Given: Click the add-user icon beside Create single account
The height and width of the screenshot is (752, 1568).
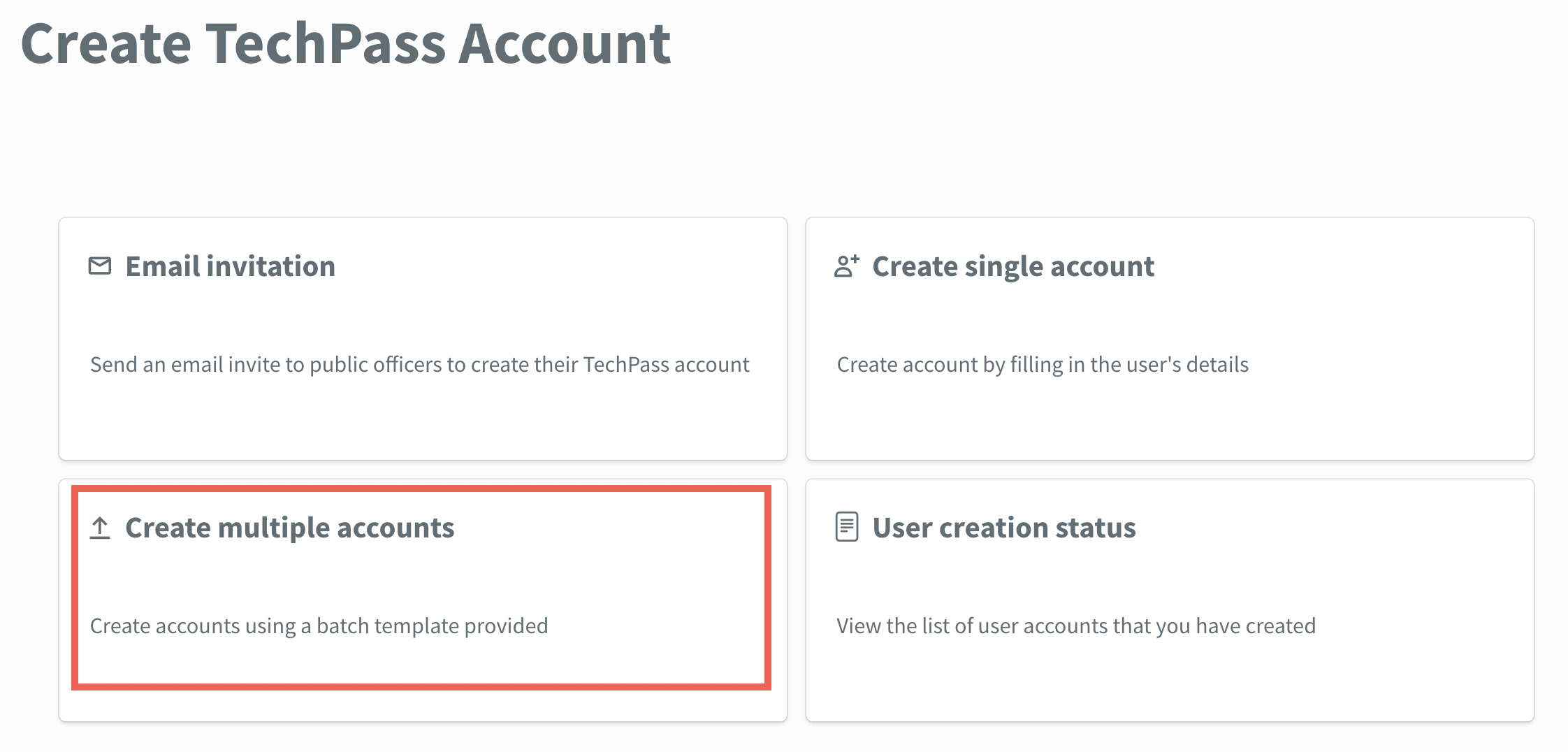Looking at the screenshot, I should (846, 266).
